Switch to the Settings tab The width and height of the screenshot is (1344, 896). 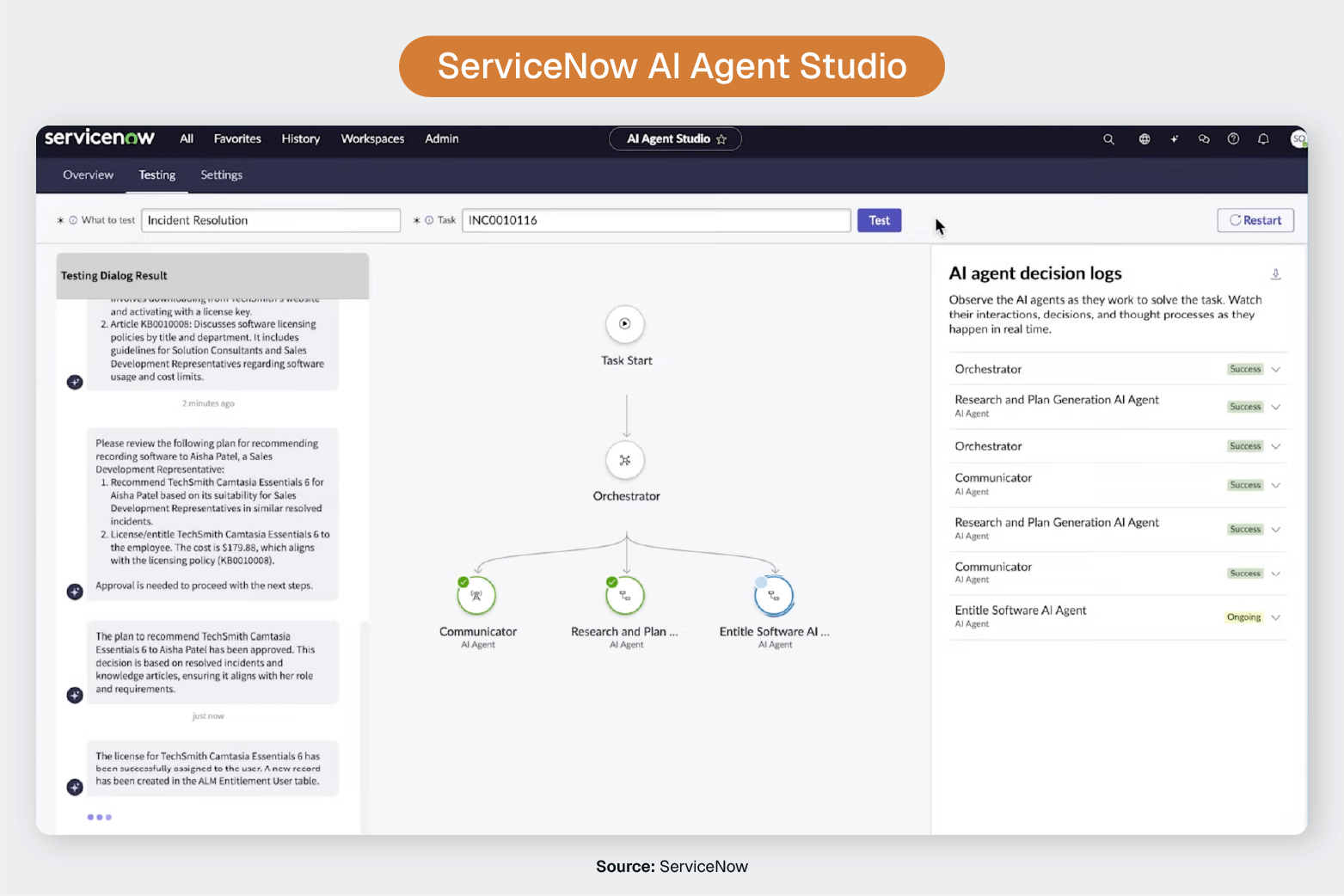[x=221, y=175]
